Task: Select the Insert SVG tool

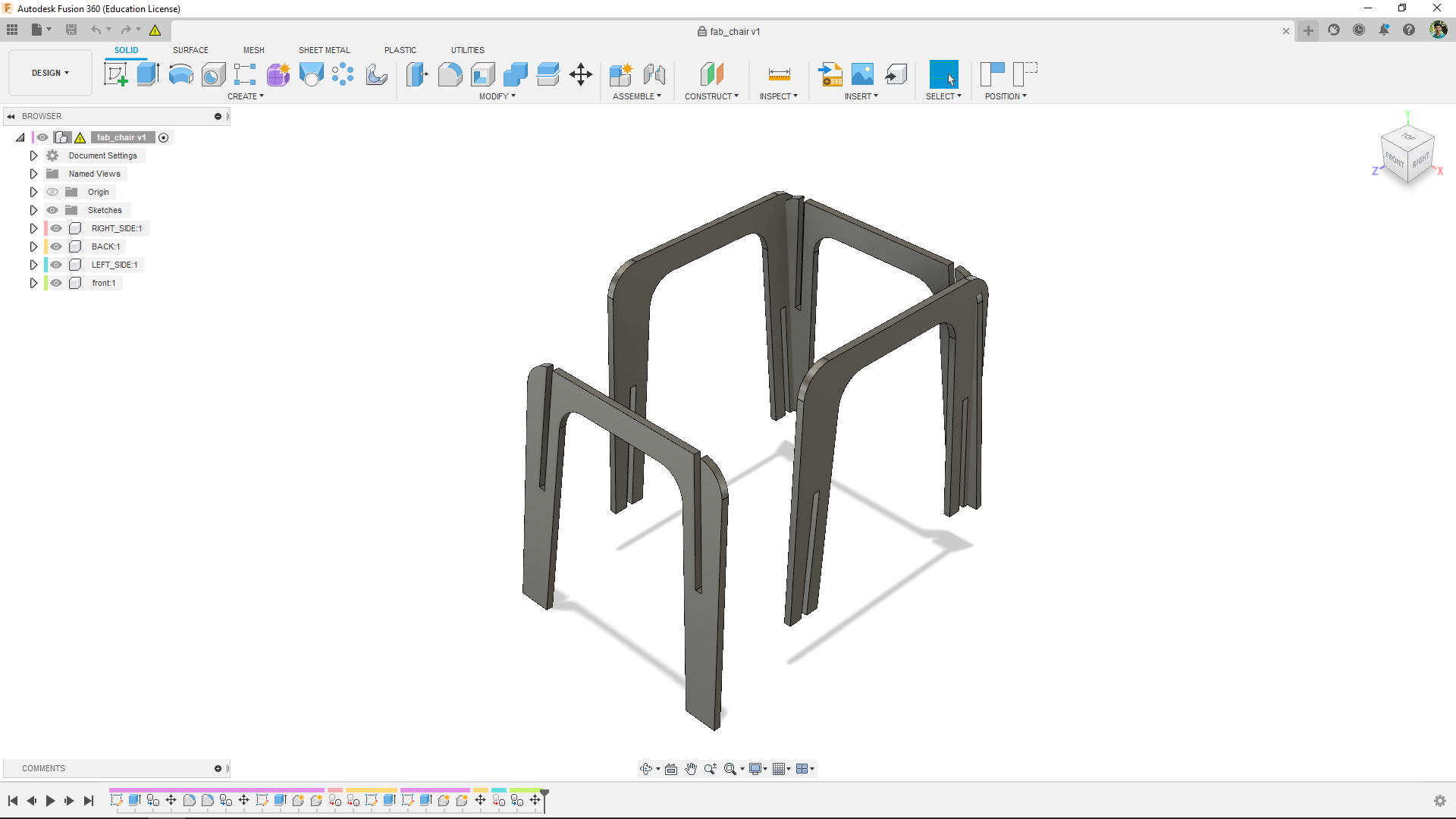Action: 830,74
